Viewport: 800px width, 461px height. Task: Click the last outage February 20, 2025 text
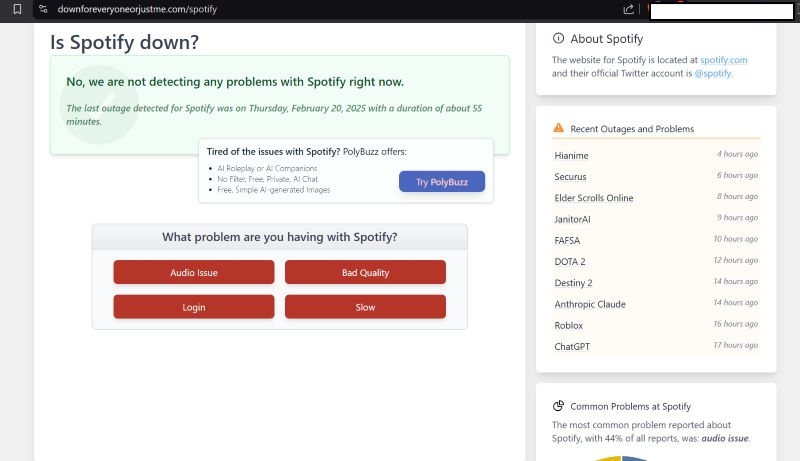pos(274,115)
